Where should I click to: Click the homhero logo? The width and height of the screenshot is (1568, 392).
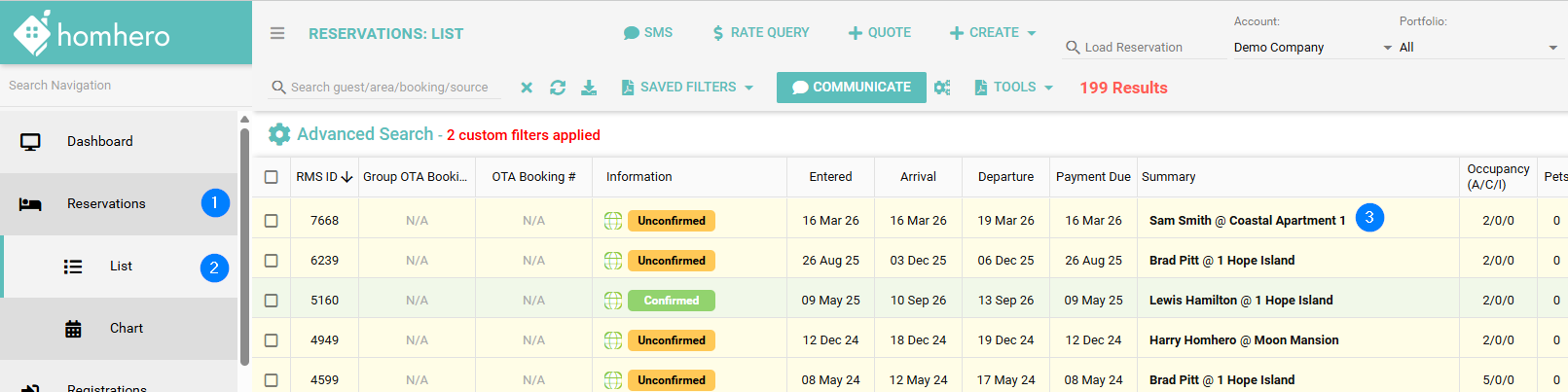point(91,34)
